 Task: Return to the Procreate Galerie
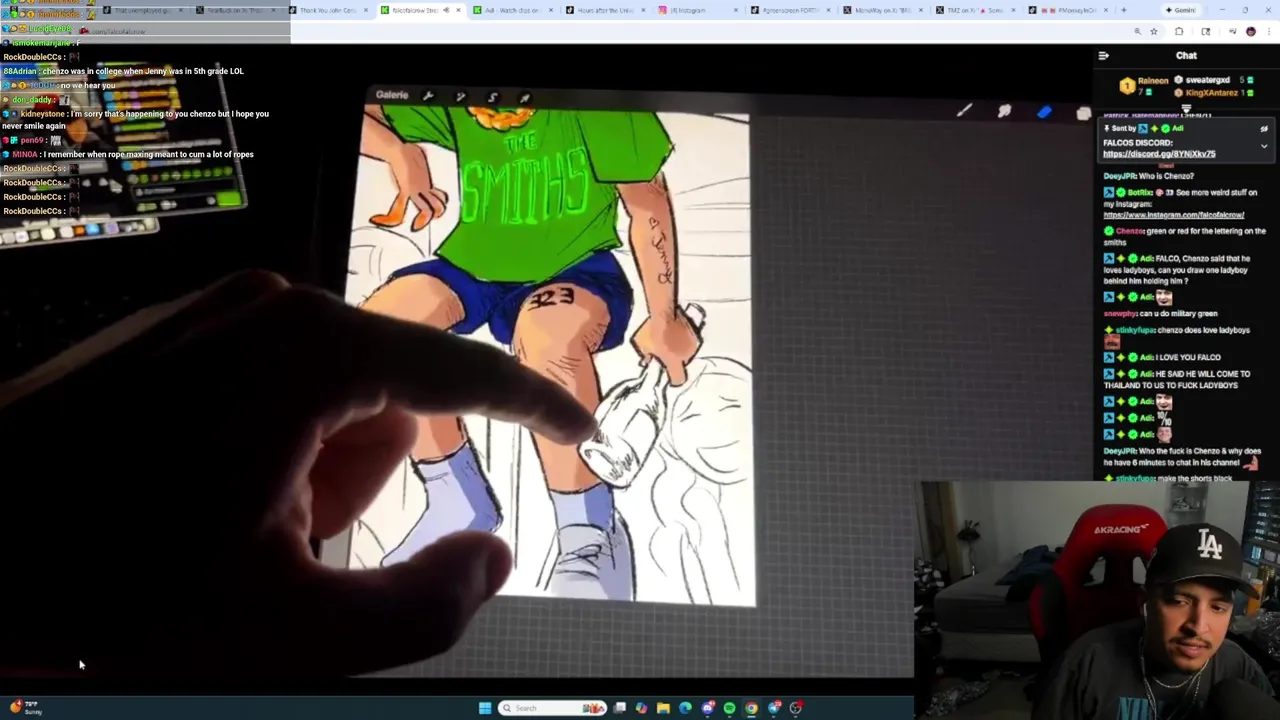(x=392, y=95)
